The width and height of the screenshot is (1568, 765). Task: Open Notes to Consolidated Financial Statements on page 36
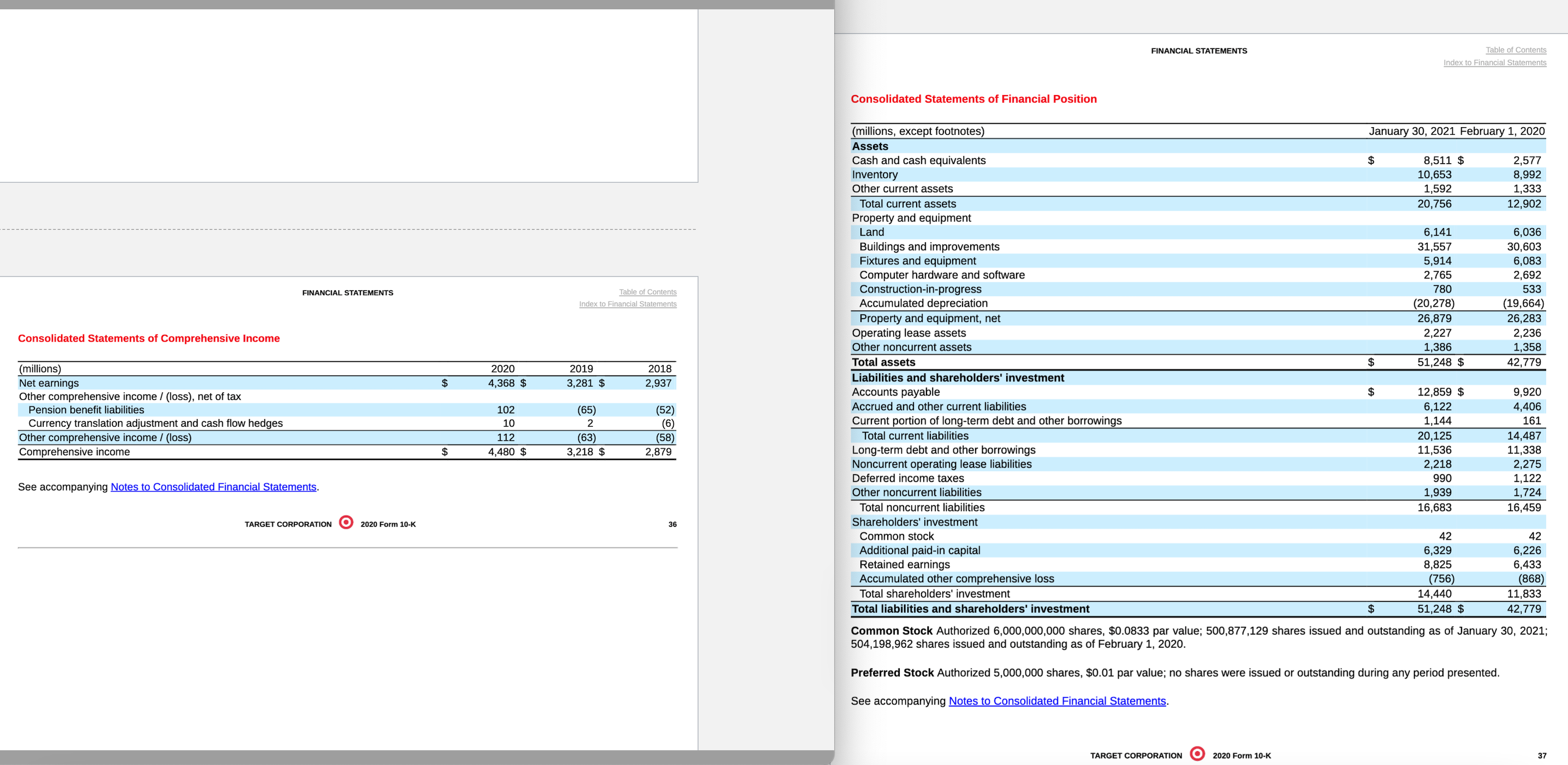click(213, 487)
